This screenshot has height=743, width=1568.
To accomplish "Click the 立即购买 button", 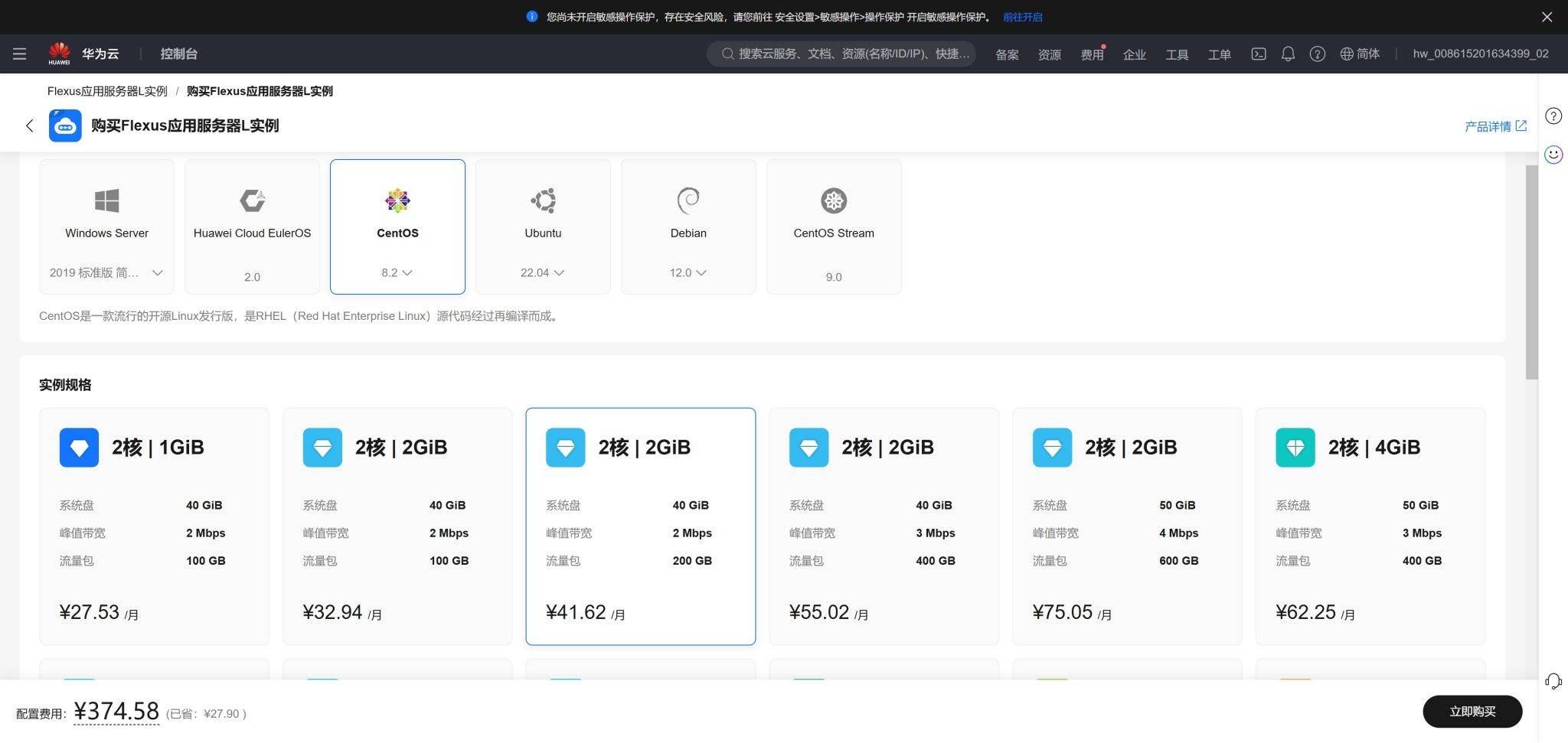I will (x=1472, y=711).
